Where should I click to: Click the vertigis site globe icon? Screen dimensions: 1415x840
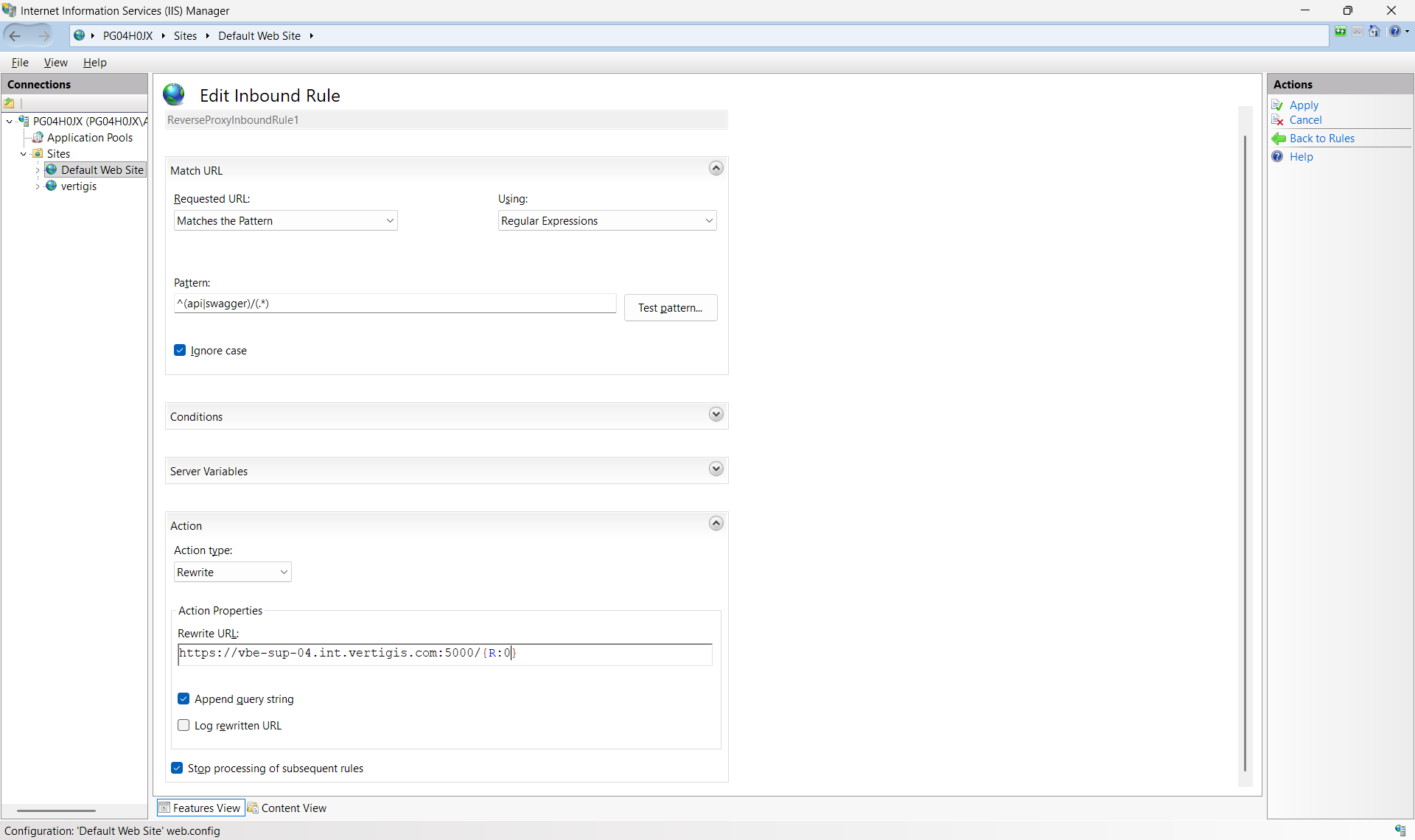click(x=51, y=186)
